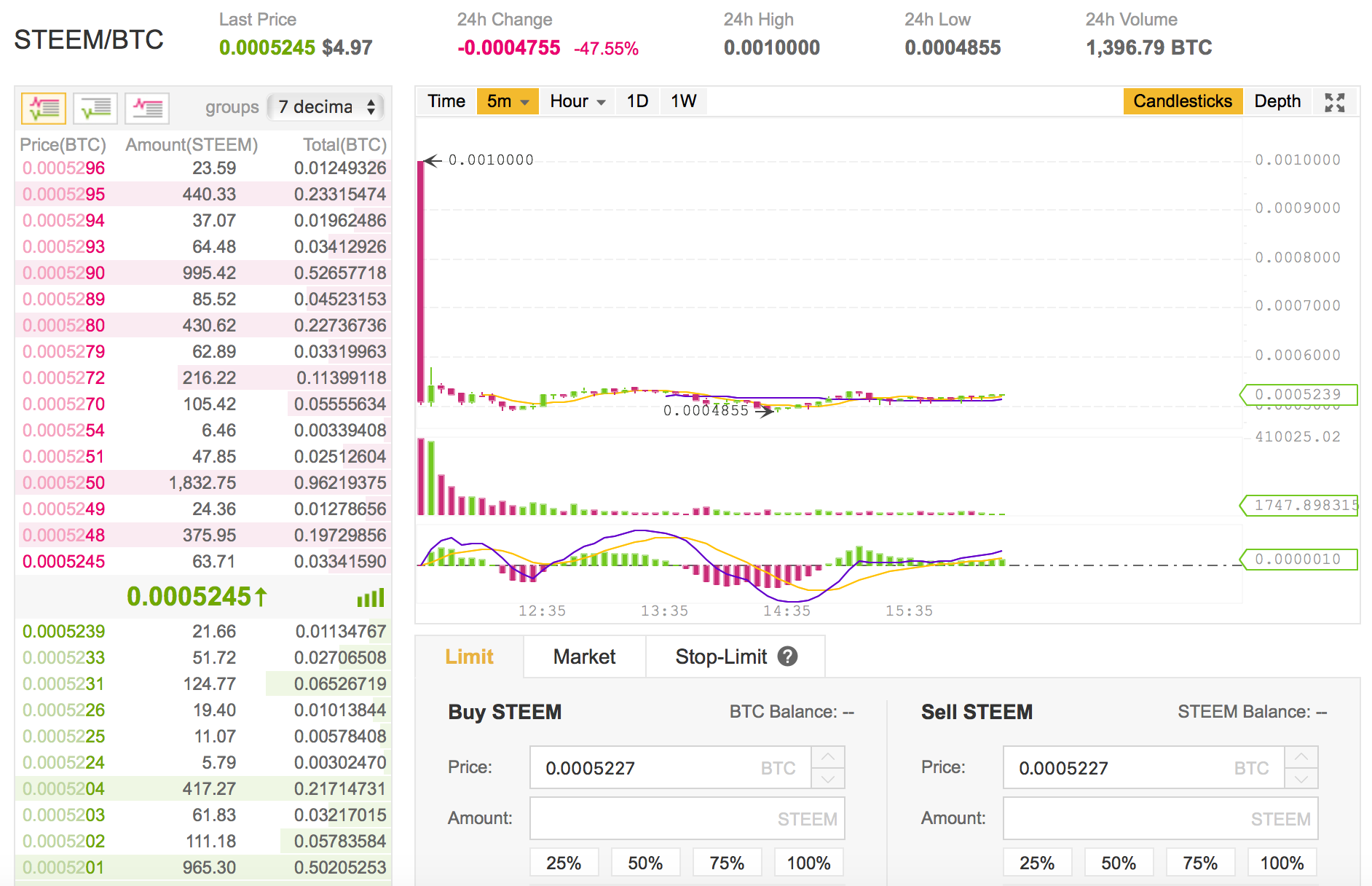Expand chart to fullscreen
Image resolution: width=1372 pixels, height=886 pixels.
(1334, 102)
